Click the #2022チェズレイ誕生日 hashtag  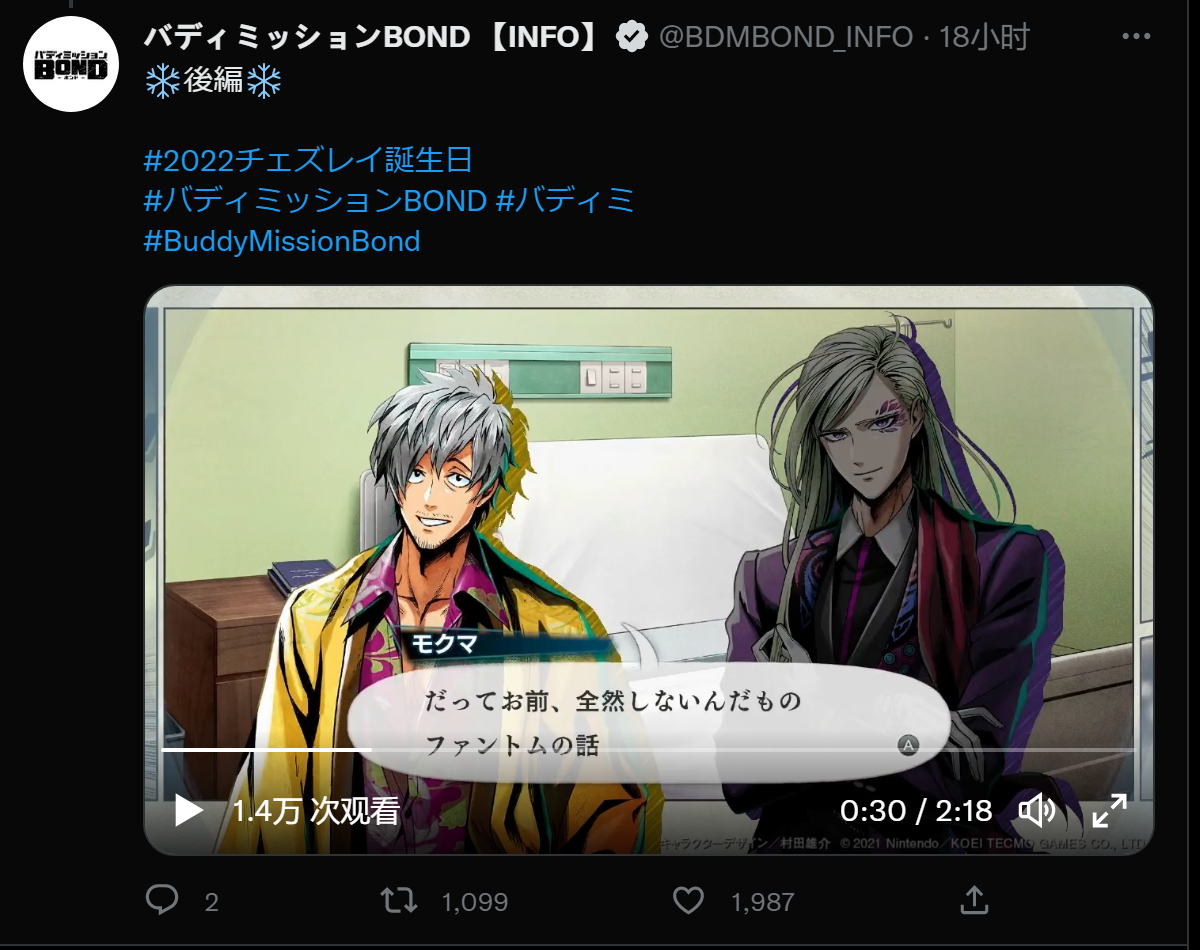tap(308, 160)
